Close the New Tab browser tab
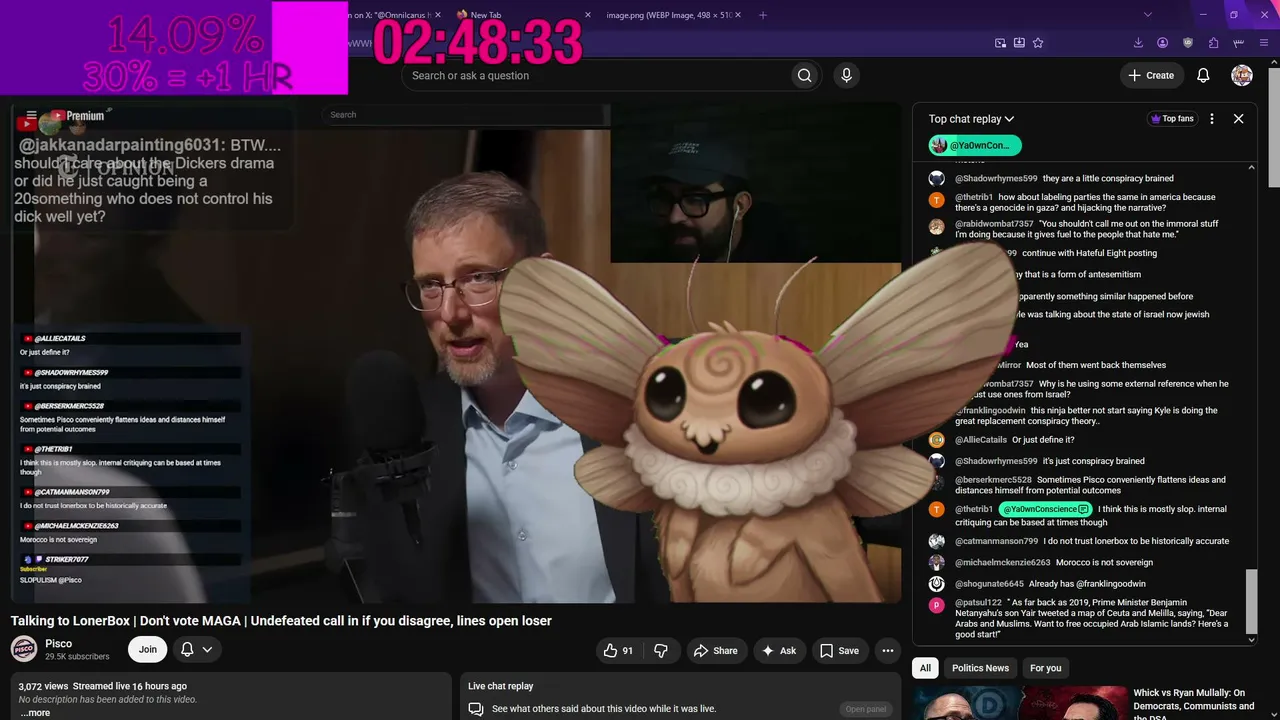The height and width of the screenshot is (720, 1280). click(x=588, y=15)
